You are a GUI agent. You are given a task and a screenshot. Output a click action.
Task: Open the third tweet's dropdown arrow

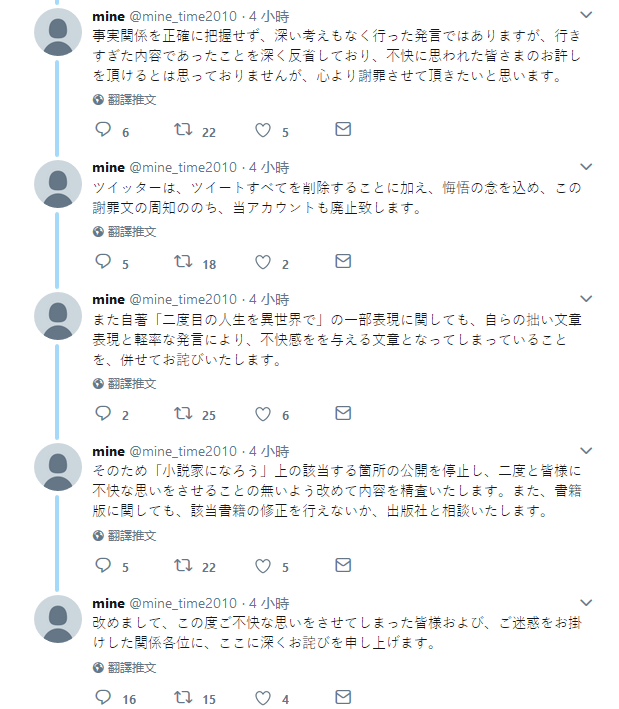tap(586, 299)
